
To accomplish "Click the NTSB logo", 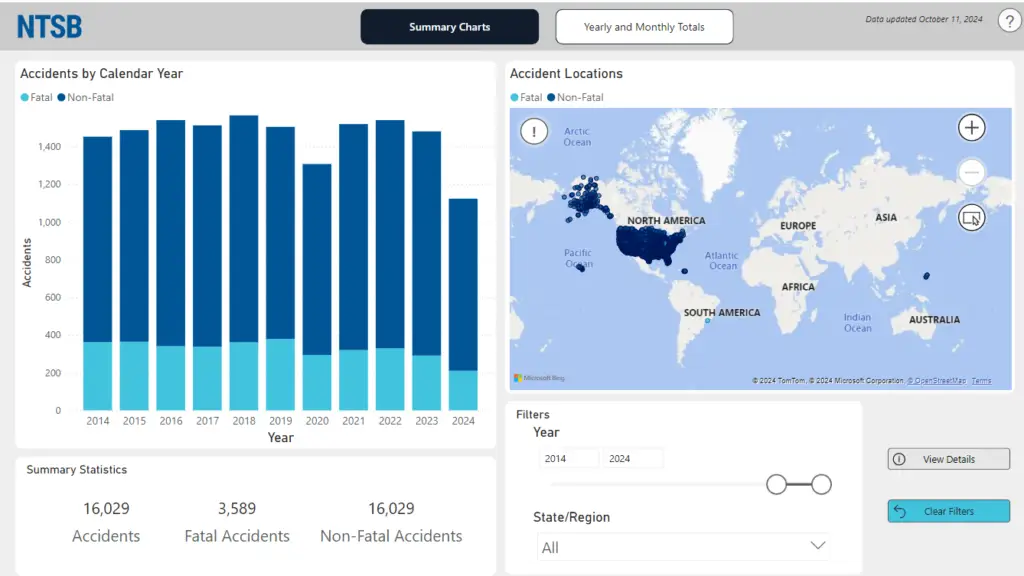I will click(x=50, y=27).
